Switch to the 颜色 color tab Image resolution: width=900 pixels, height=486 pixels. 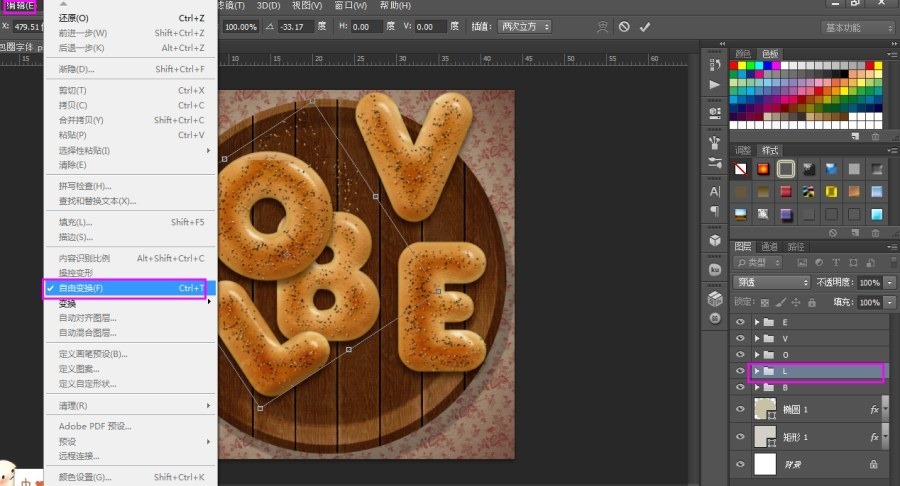point(743,53)
